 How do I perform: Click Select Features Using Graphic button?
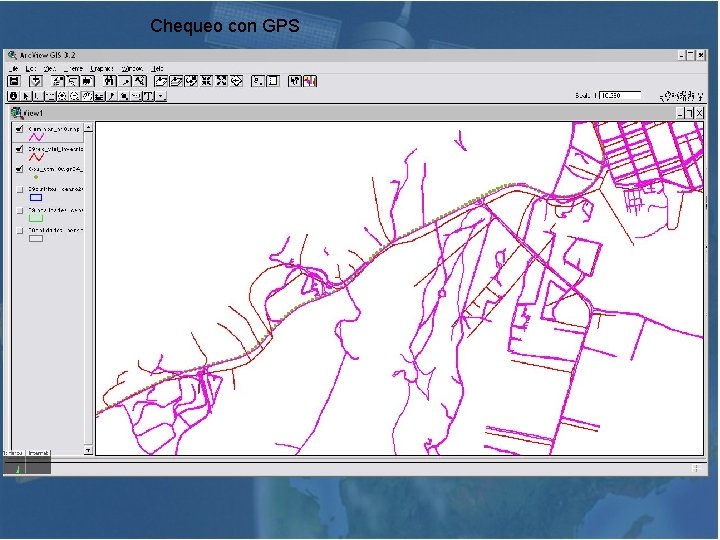tap(258, 81)
